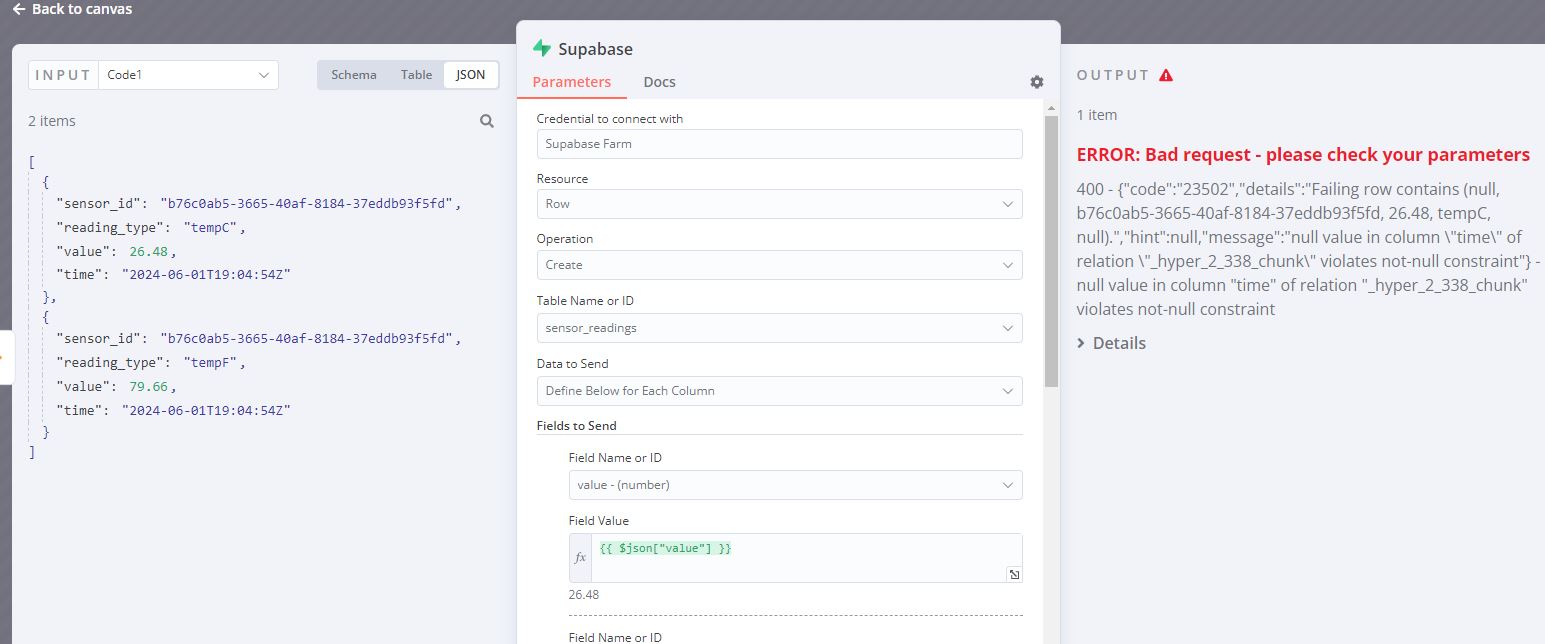Image resolution: width=1545 pixels, height=644 pixels.
Task: Open the search magnifier in the input panel
Action: pyautogui.click(x=486, y=120)
